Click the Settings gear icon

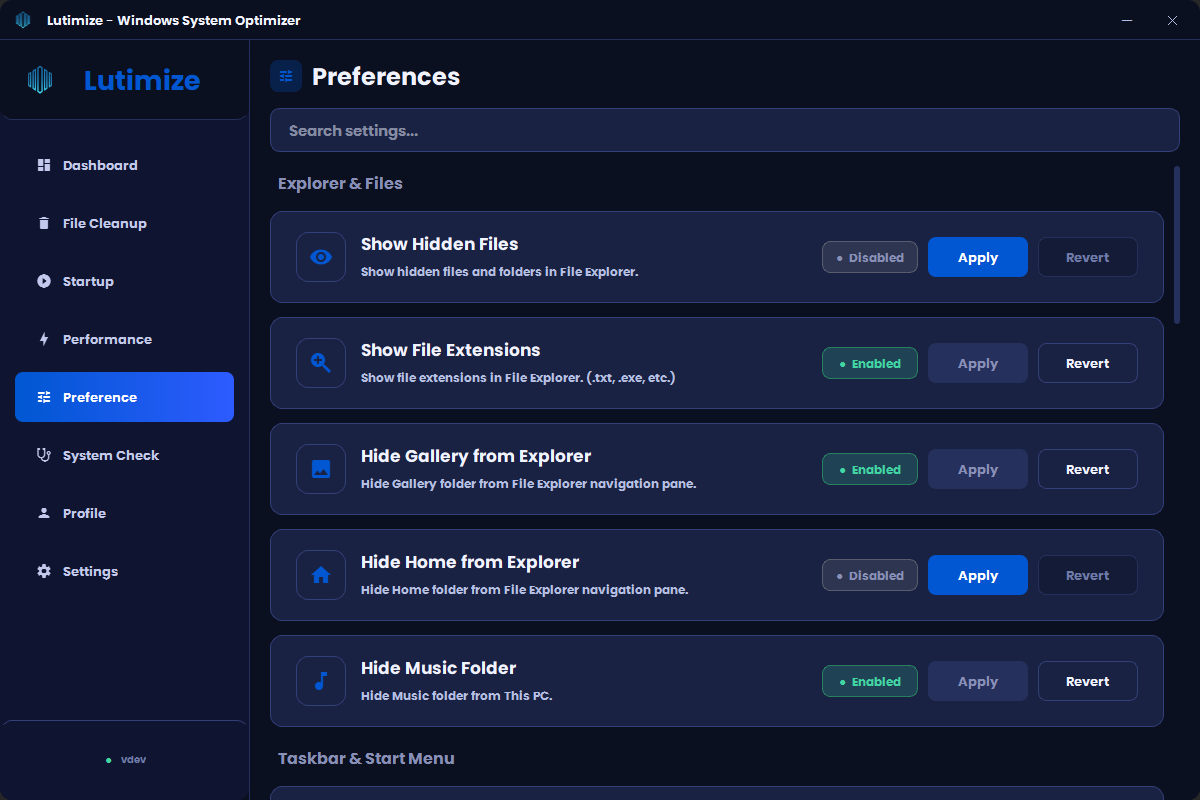[x=44, y=571]
